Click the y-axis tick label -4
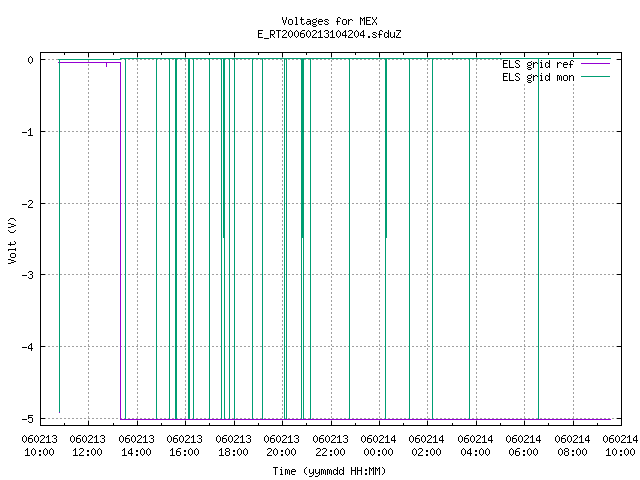640x480 pixels. tap(28, 347)
